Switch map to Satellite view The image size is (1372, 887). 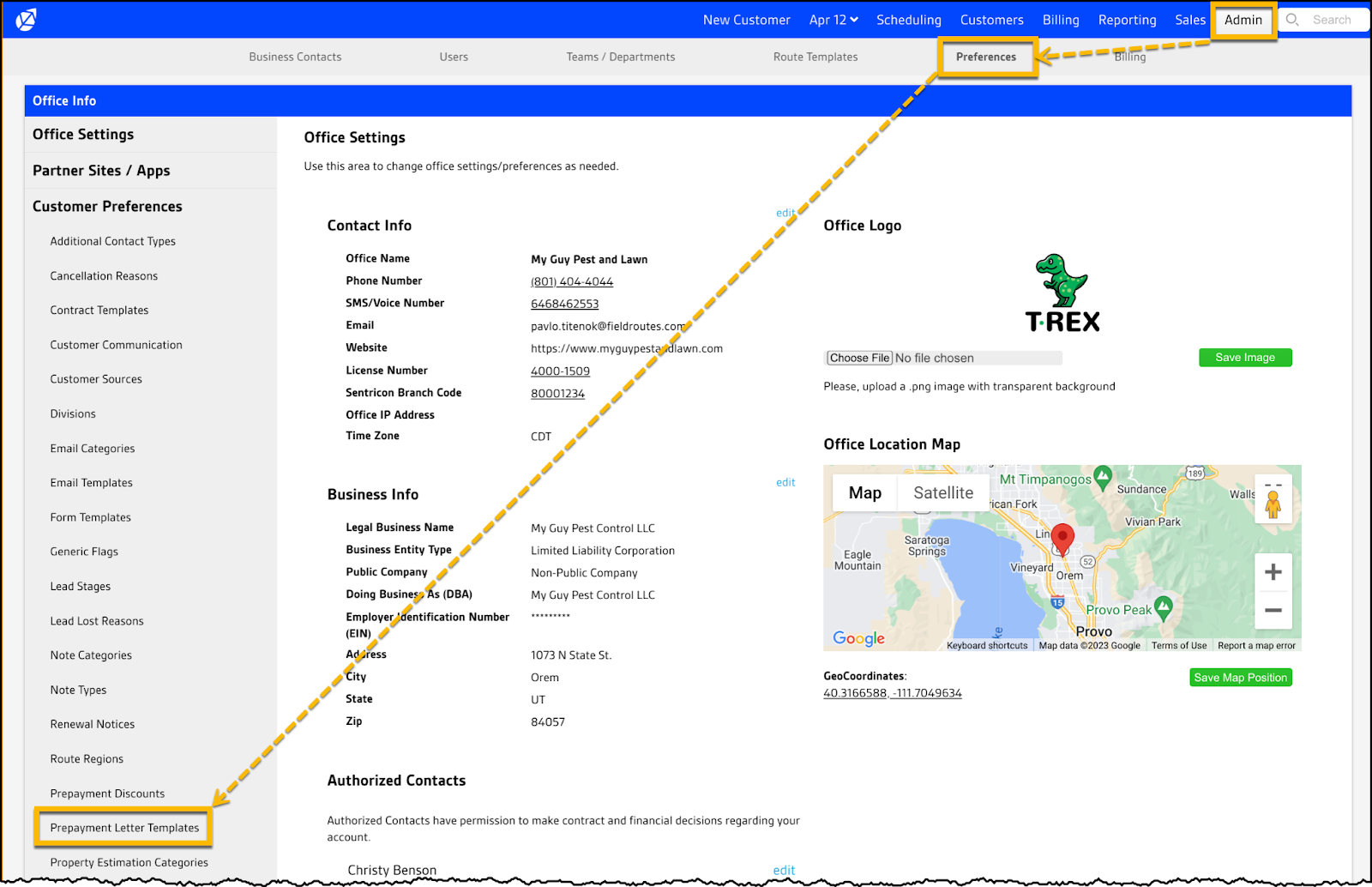942,493
